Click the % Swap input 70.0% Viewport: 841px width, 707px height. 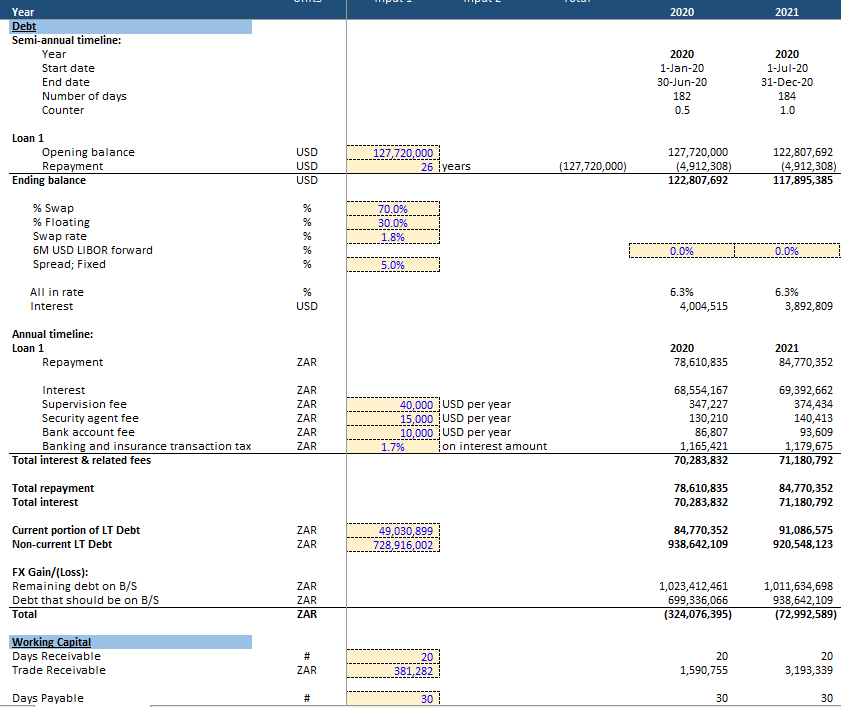click(x=393, y=209)
